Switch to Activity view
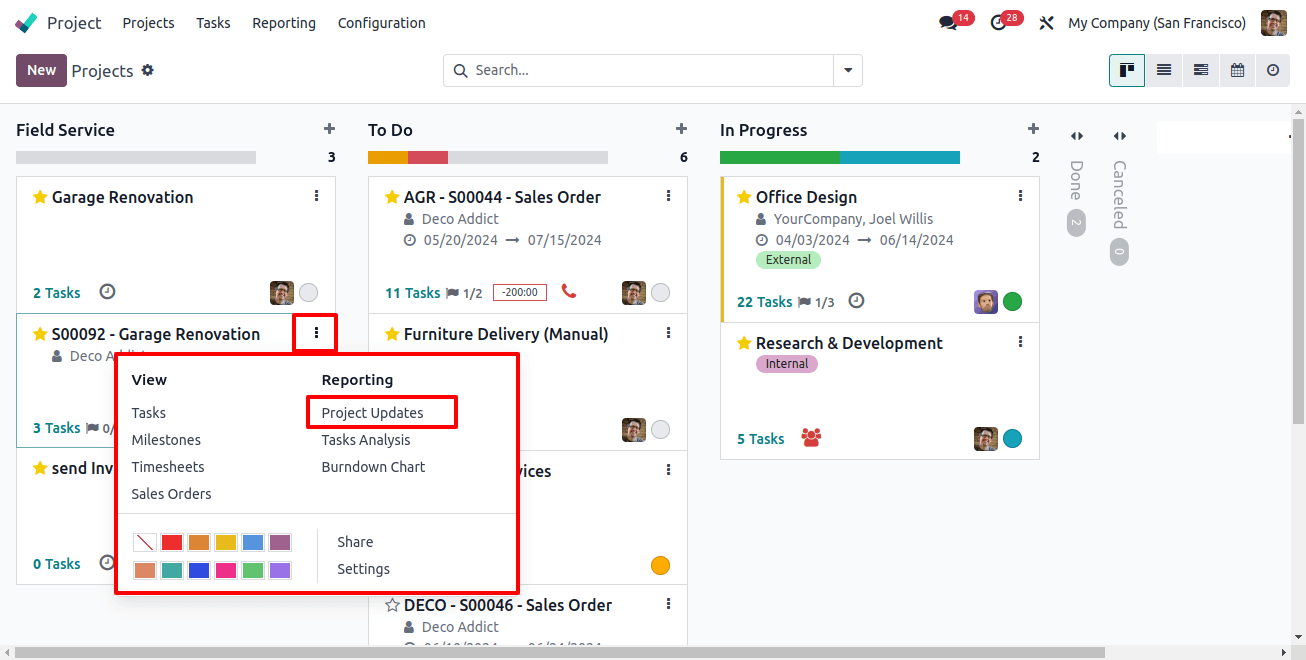Screen dimensions: 1306x660 [1273, 70]
